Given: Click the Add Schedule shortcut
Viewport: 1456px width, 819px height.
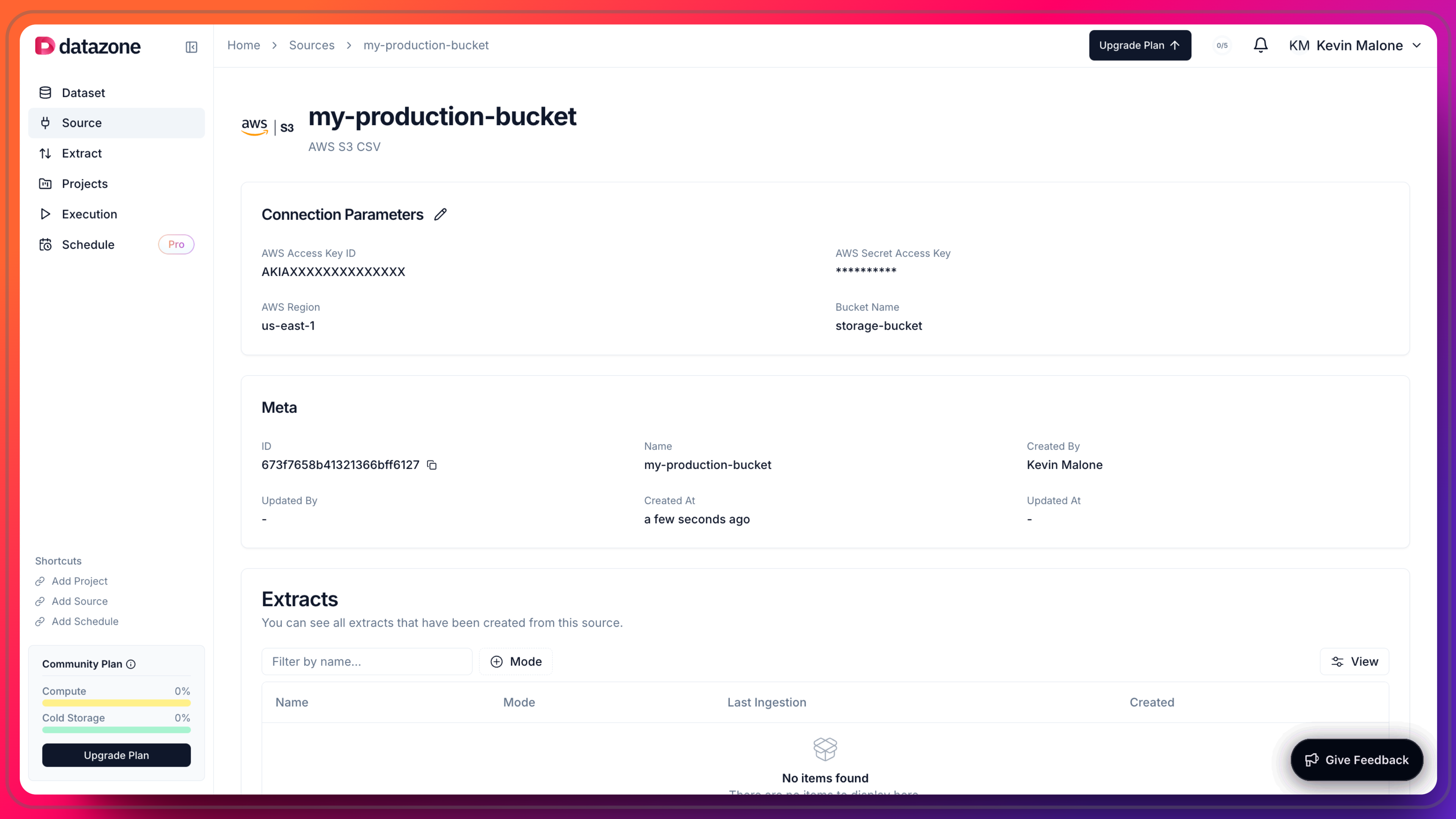Looking at the screenshot, I should coord(85,622).
